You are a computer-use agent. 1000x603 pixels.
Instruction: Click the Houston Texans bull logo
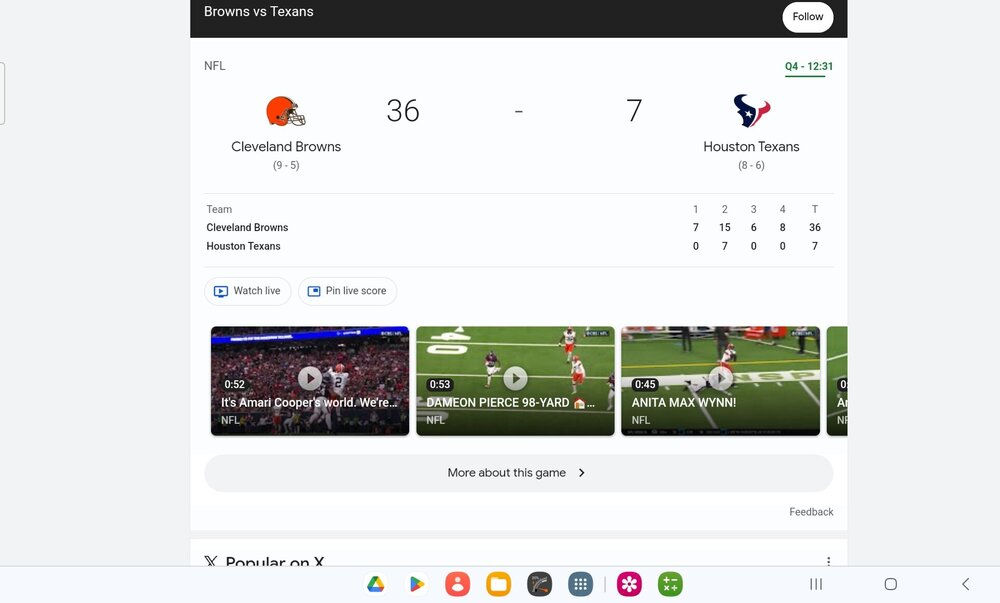pyautogui.click(x=751, y=111)
